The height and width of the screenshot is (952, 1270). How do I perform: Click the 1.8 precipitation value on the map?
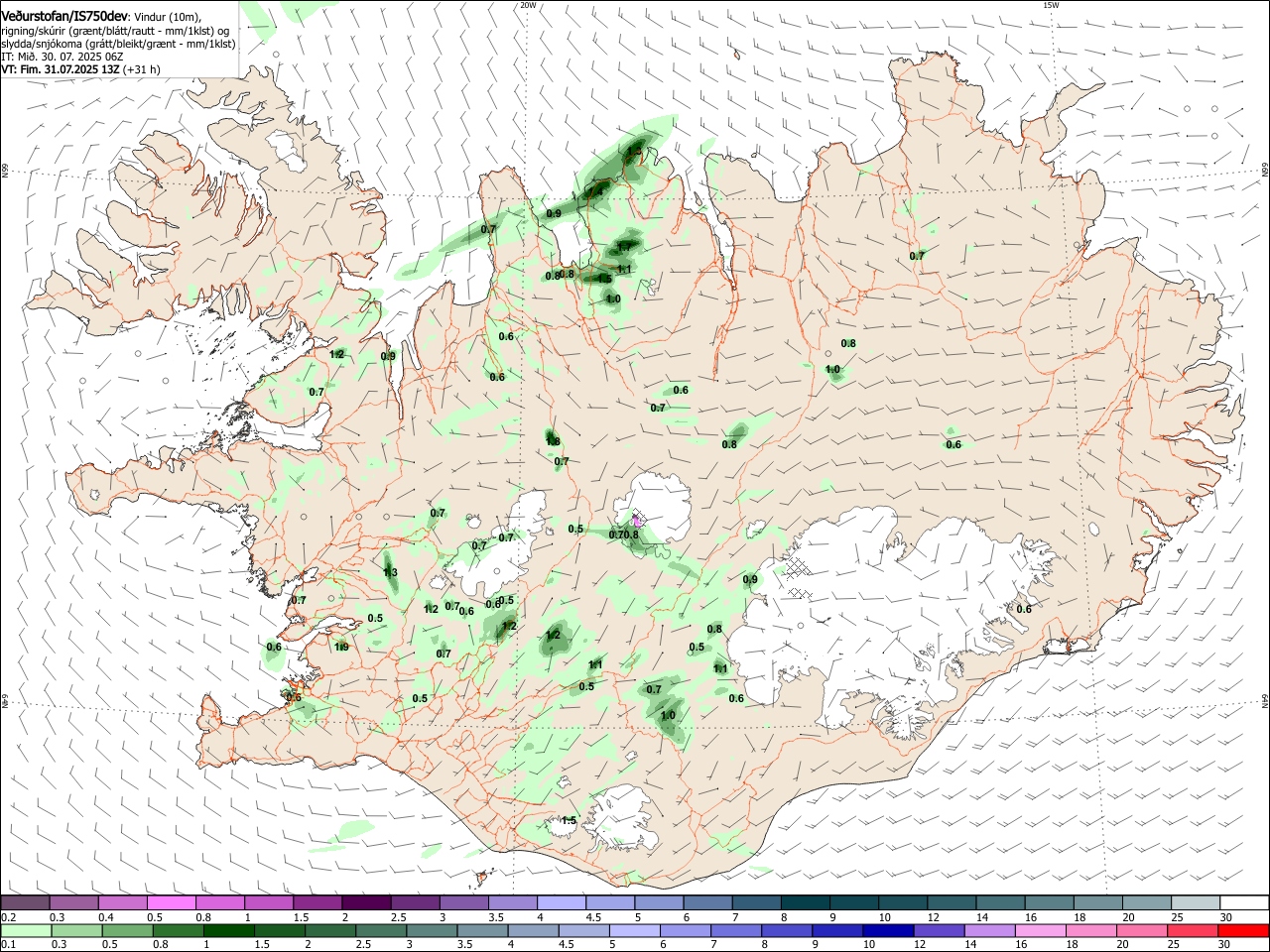click(x=553, y=441)
